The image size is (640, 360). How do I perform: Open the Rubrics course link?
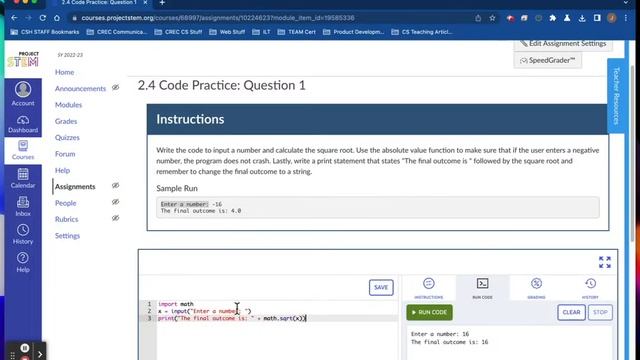pos(67,219)
